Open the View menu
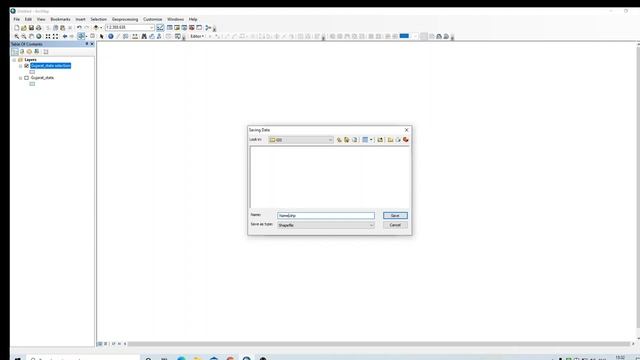 tap(41, 19)
